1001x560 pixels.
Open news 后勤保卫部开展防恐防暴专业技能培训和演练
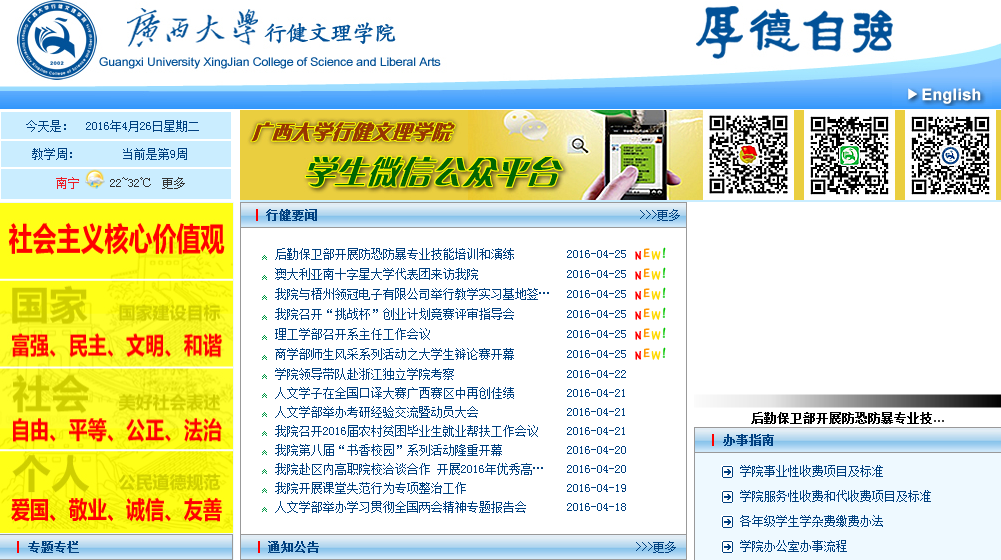pyautogui.click(x=395, y=254)
